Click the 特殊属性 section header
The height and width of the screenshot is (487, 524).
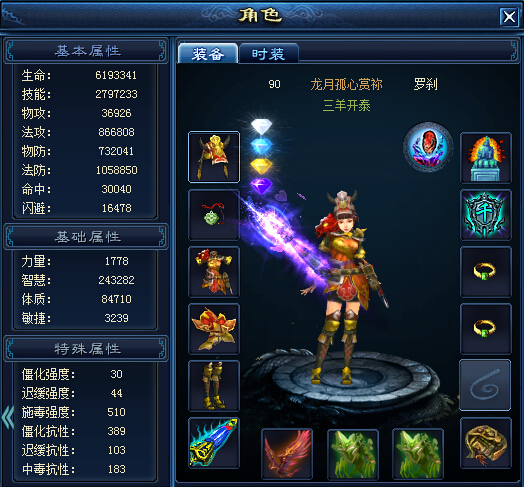click(x=86, y=349)
